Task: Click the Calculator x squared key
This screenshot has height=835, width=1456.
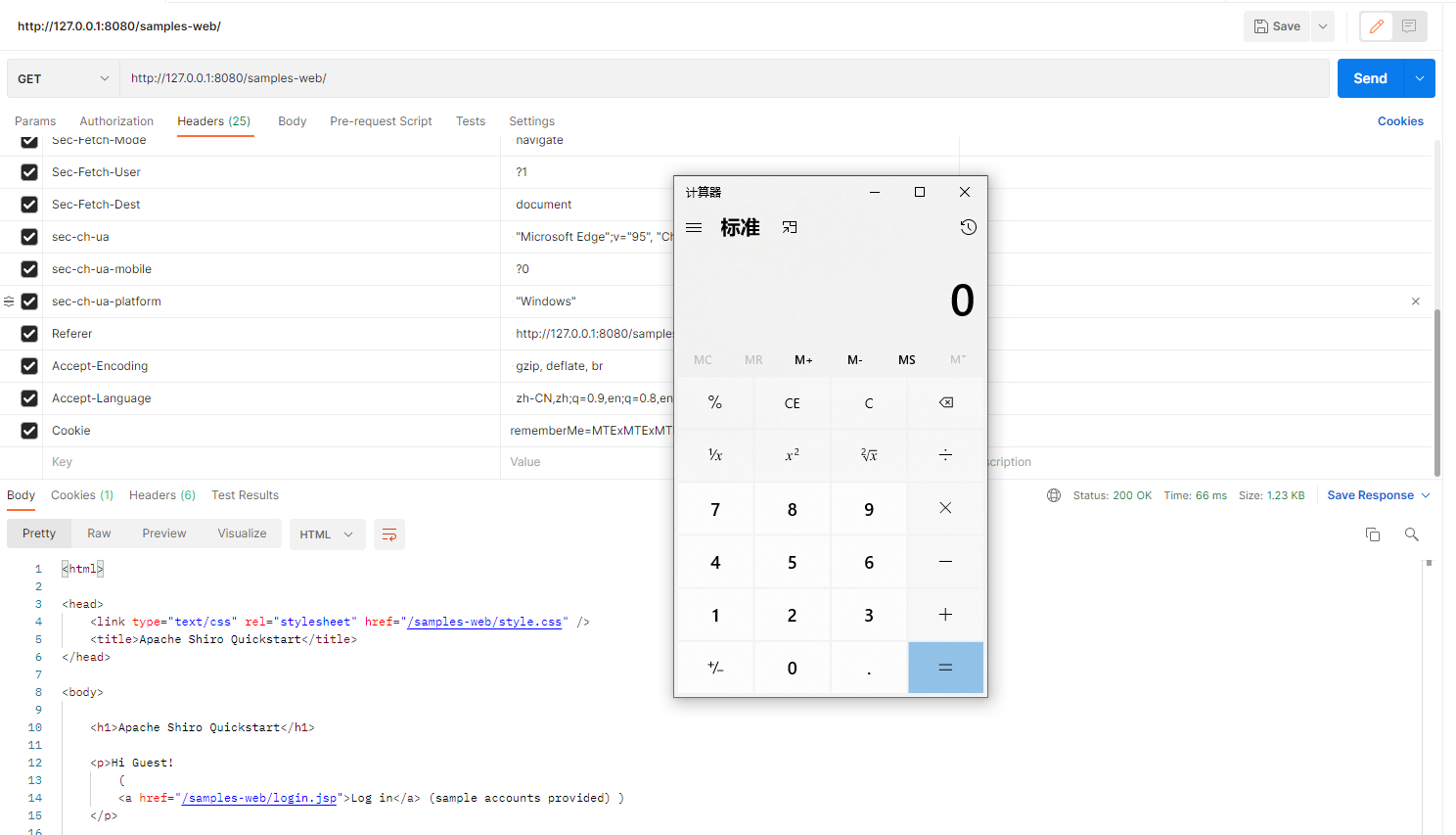Action: pyautogui.click(x=793, y=455)
